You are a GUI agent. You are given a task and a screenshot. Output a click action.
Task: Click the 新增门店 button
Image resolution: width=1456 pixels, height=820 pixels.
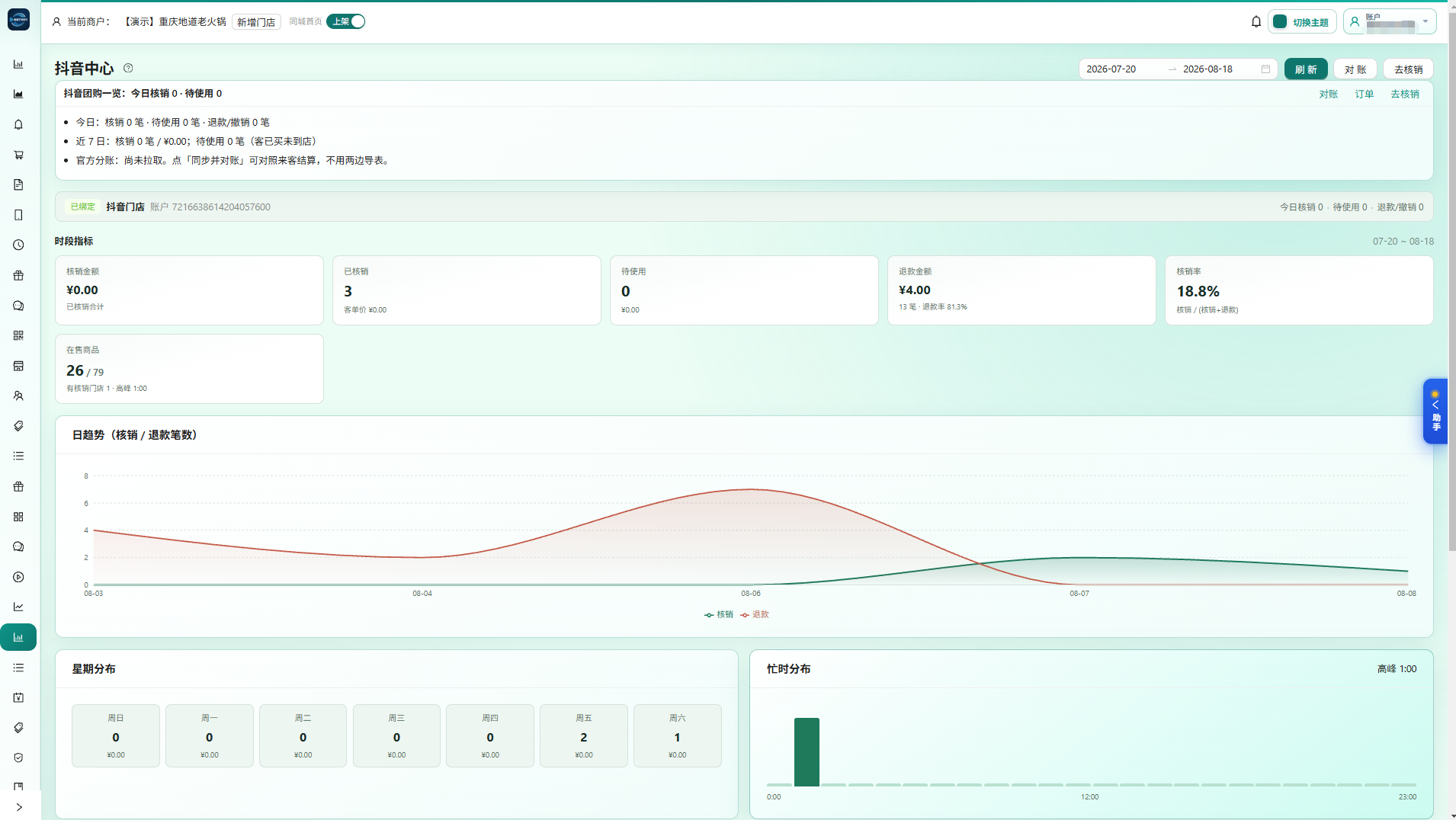coord(256,22)
